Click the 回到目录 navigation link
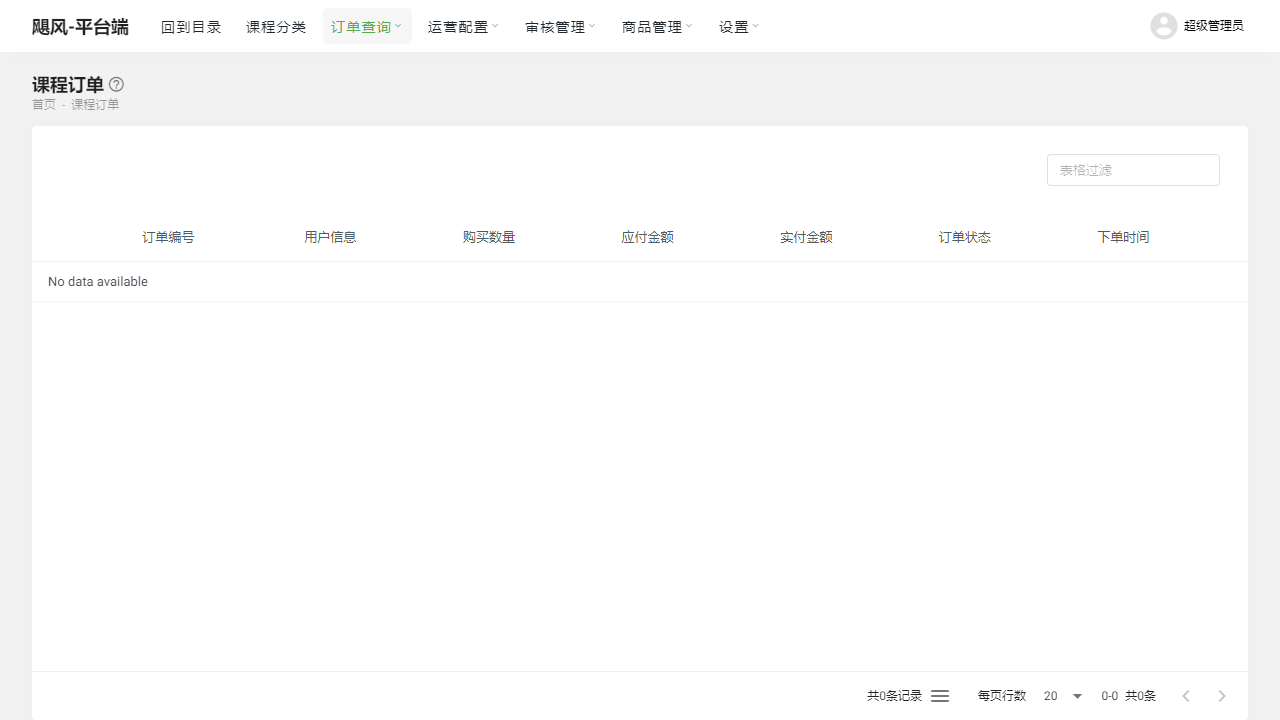 pyautogui.click(x=191, y=26)
